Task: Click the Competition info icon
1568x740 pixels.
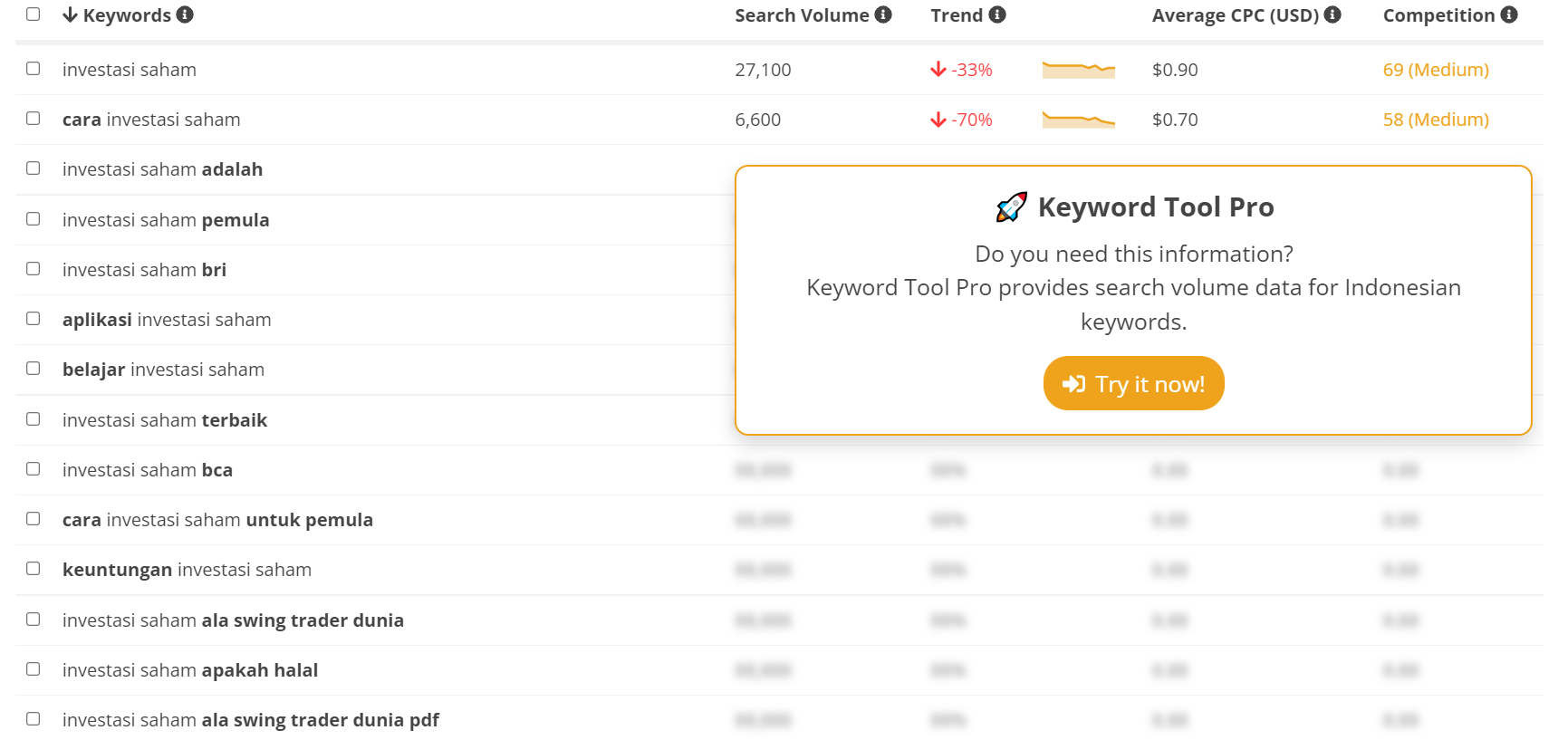Action: (1509, 14)
